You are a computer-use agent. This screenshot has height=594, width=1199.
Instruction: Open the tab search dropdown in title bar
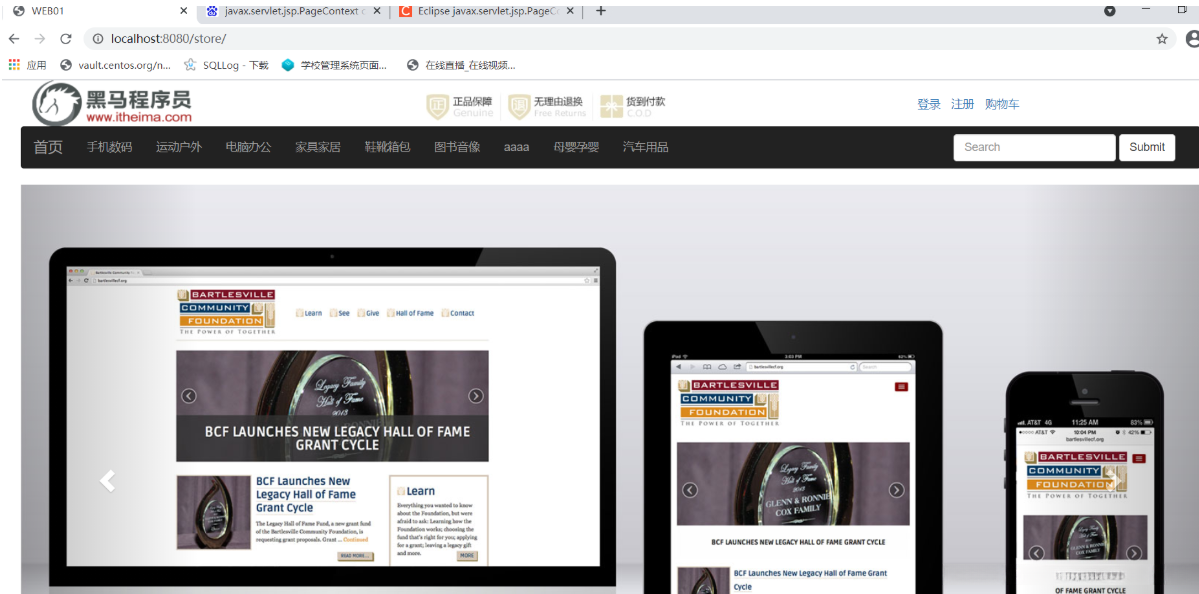1110,11
